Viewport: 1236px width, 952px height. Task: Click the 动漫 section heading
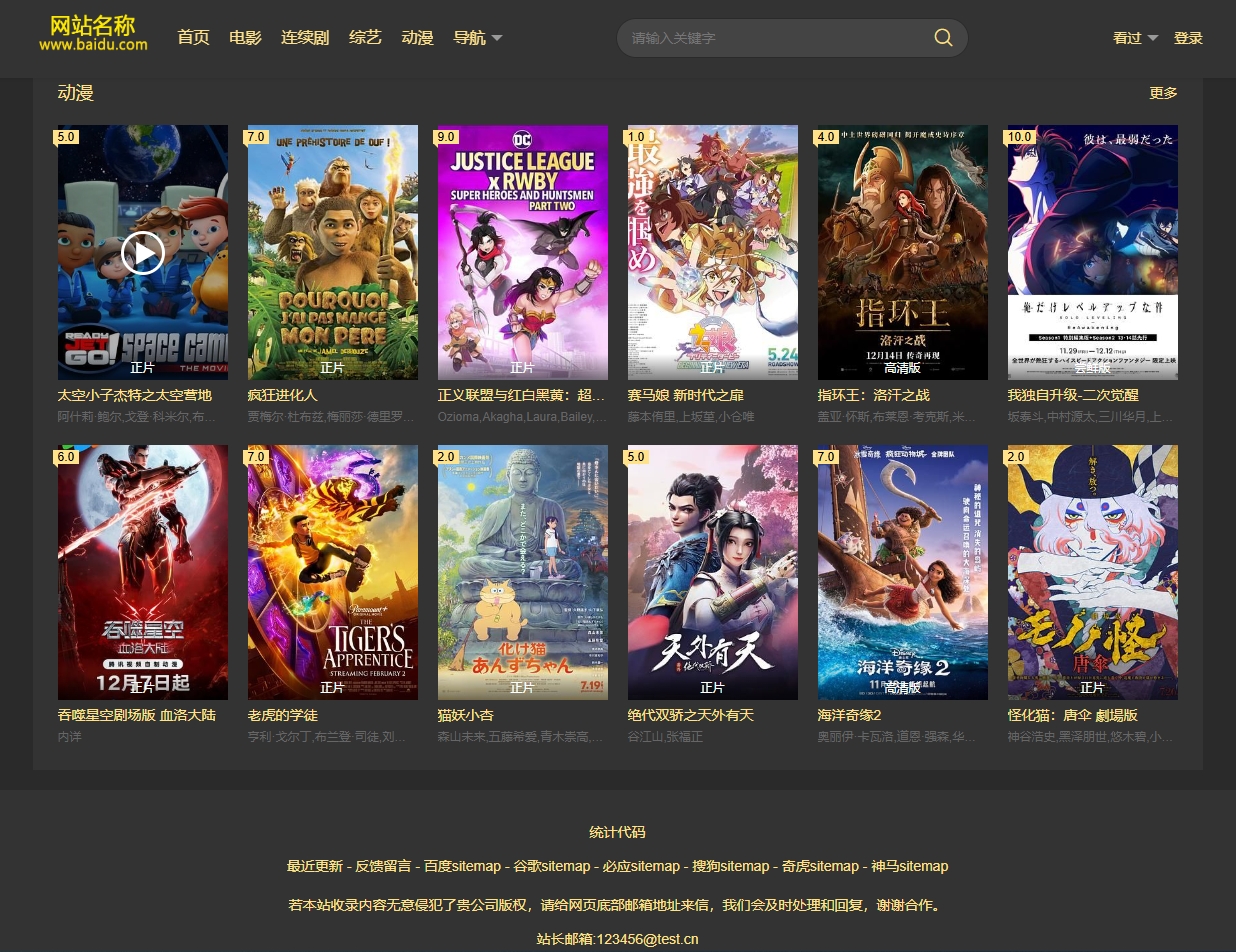click(x=76, y=93)
